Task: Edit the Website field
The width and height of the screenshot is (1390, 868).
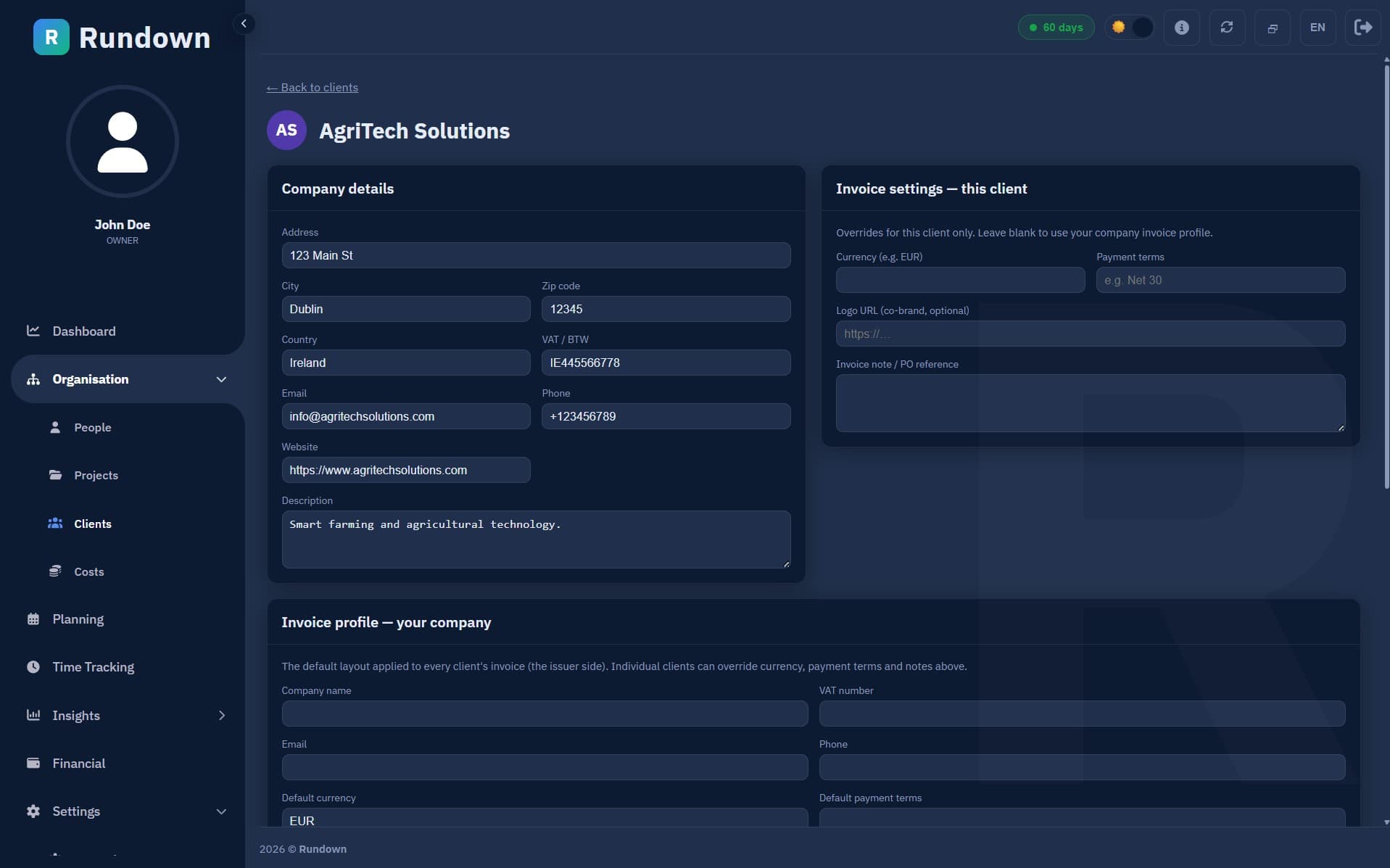Action: 406,470
